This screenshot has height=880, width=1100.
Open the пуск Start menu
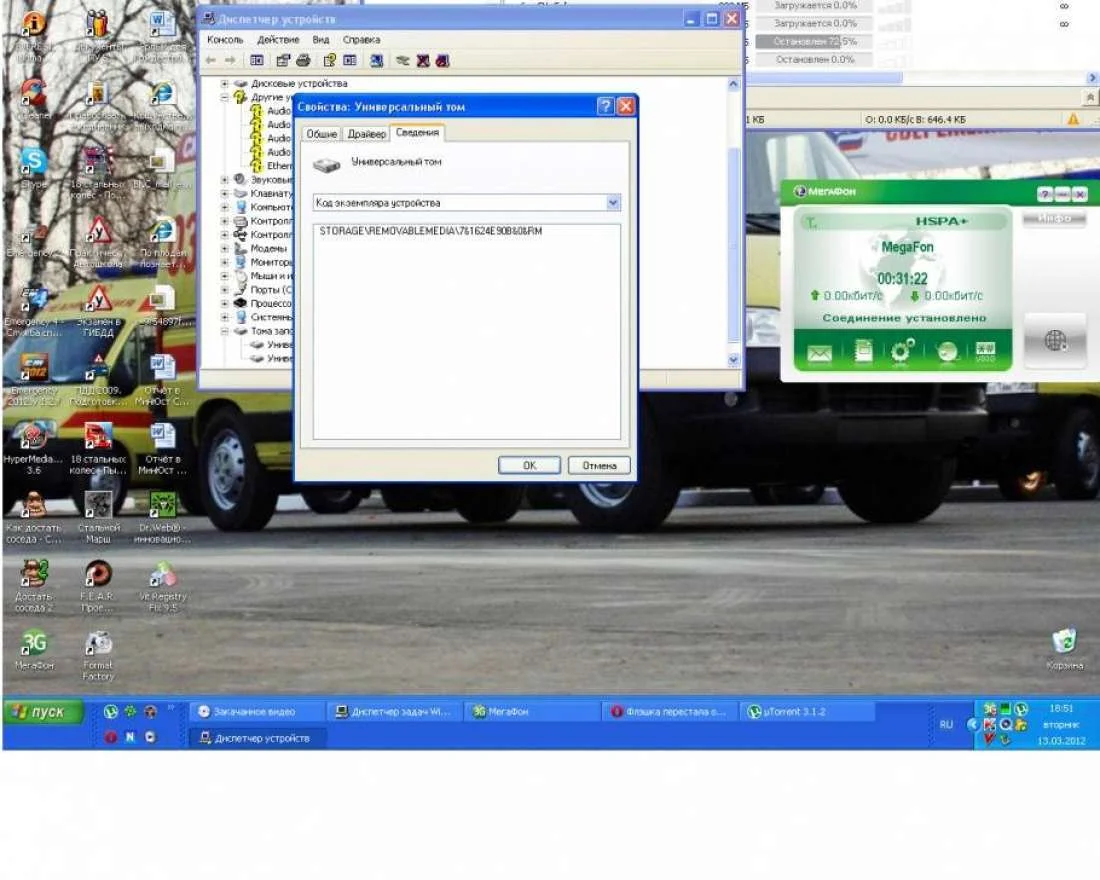43,712
